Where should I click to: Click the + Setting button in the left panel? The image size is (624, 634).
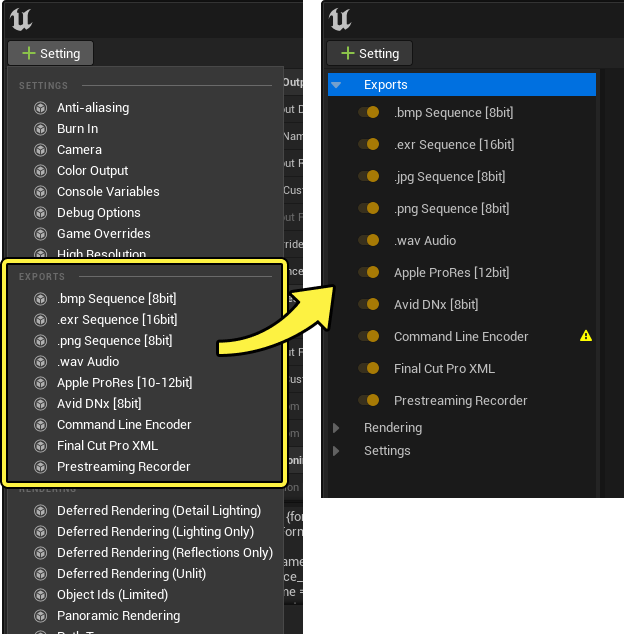click(51, 53)
